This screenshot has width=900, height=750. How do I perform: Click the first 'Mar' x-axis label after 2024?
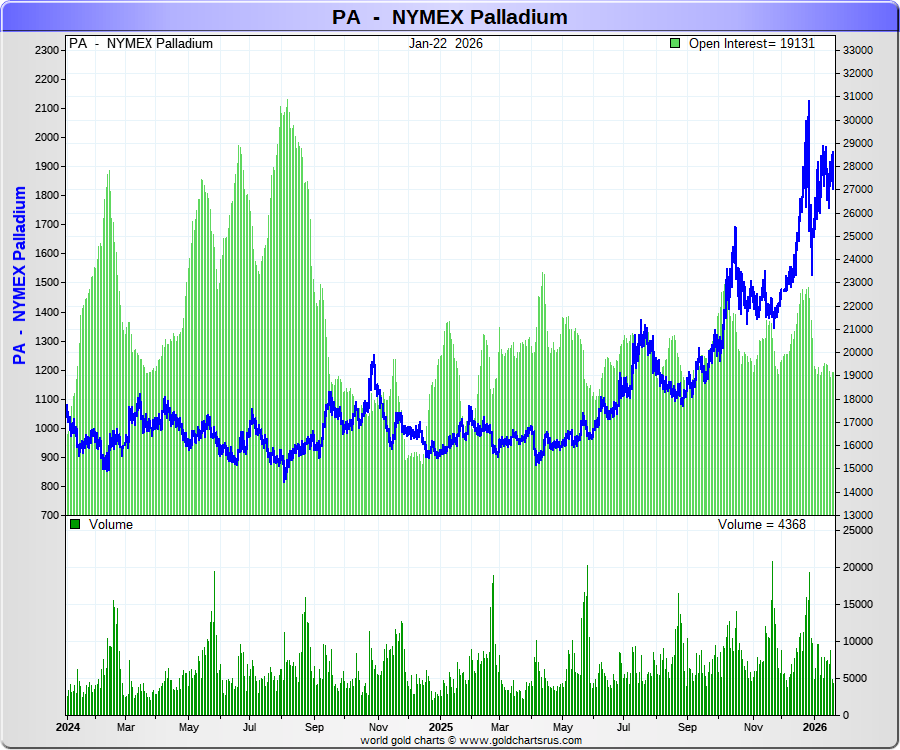click(126, 727)
